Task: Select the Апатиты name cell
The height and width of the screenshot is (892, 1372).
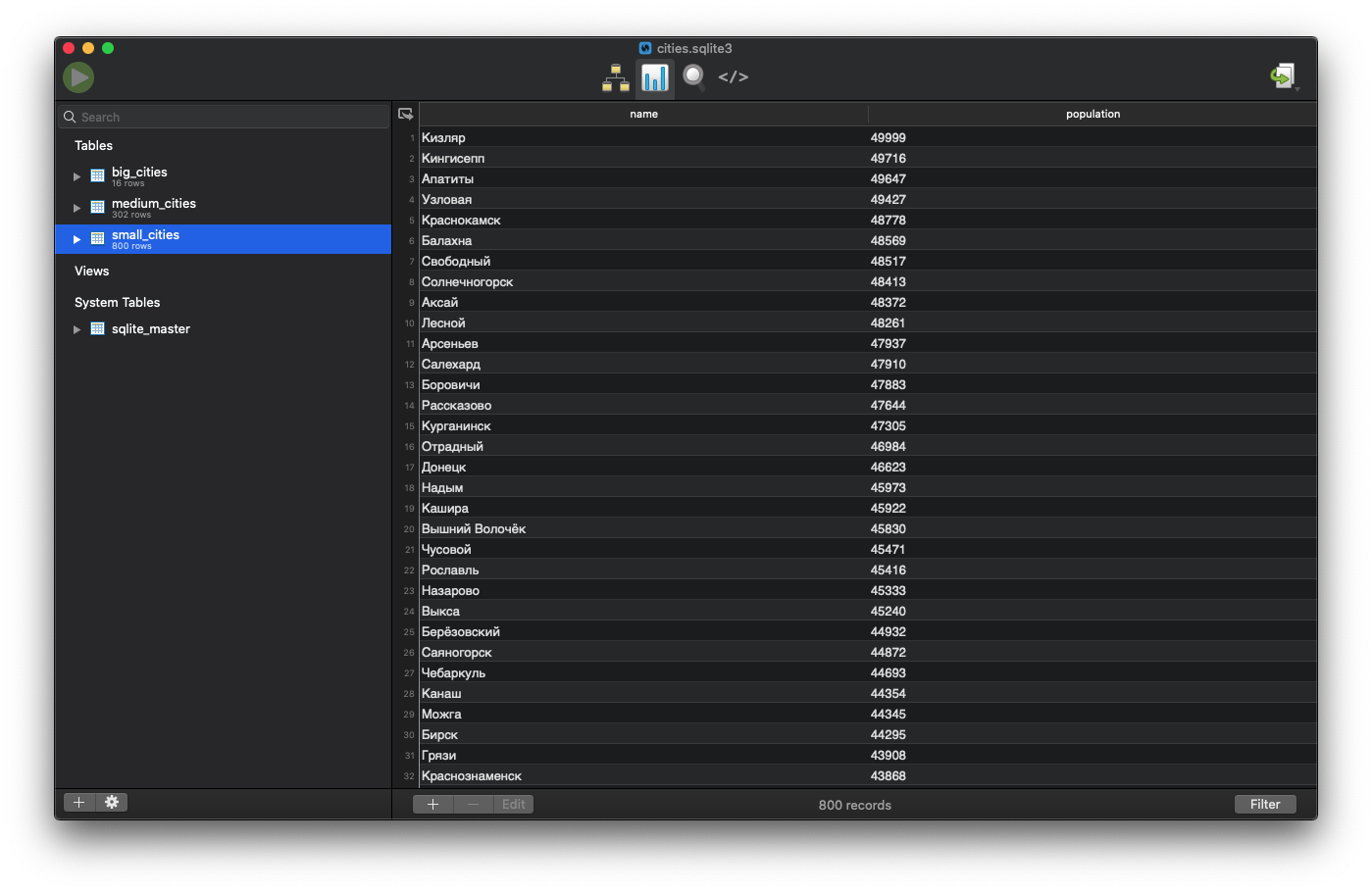Action: (643, 178)
